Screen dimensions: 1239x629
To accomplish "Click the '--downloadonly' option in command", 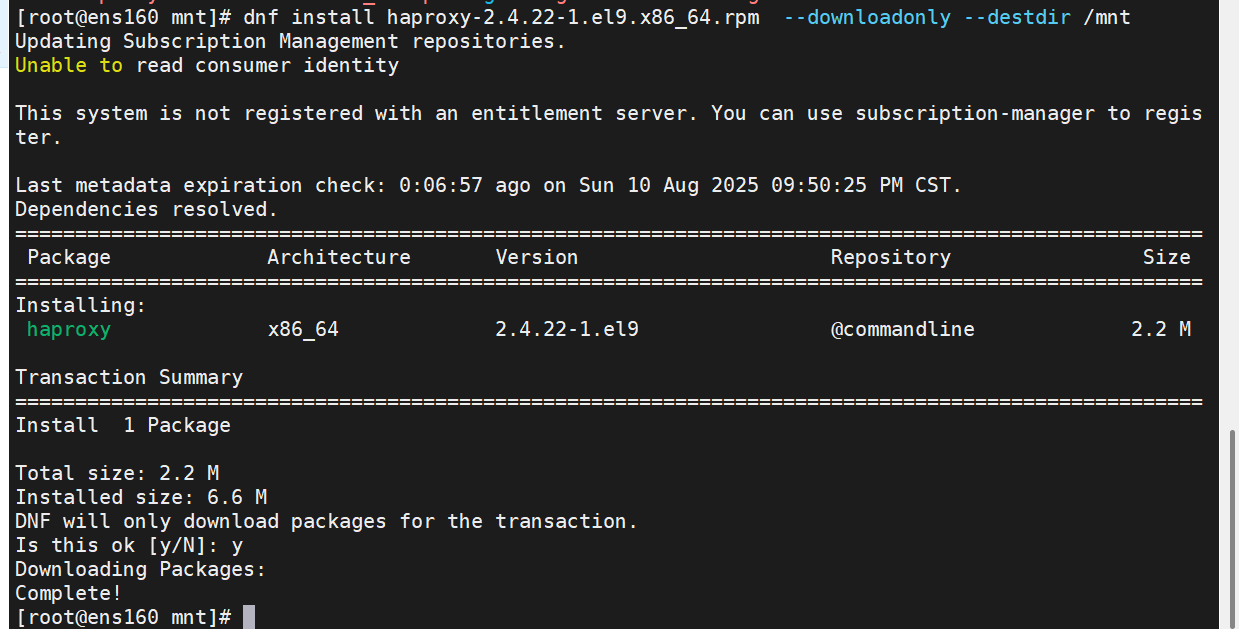I will [x=867, y=17].
